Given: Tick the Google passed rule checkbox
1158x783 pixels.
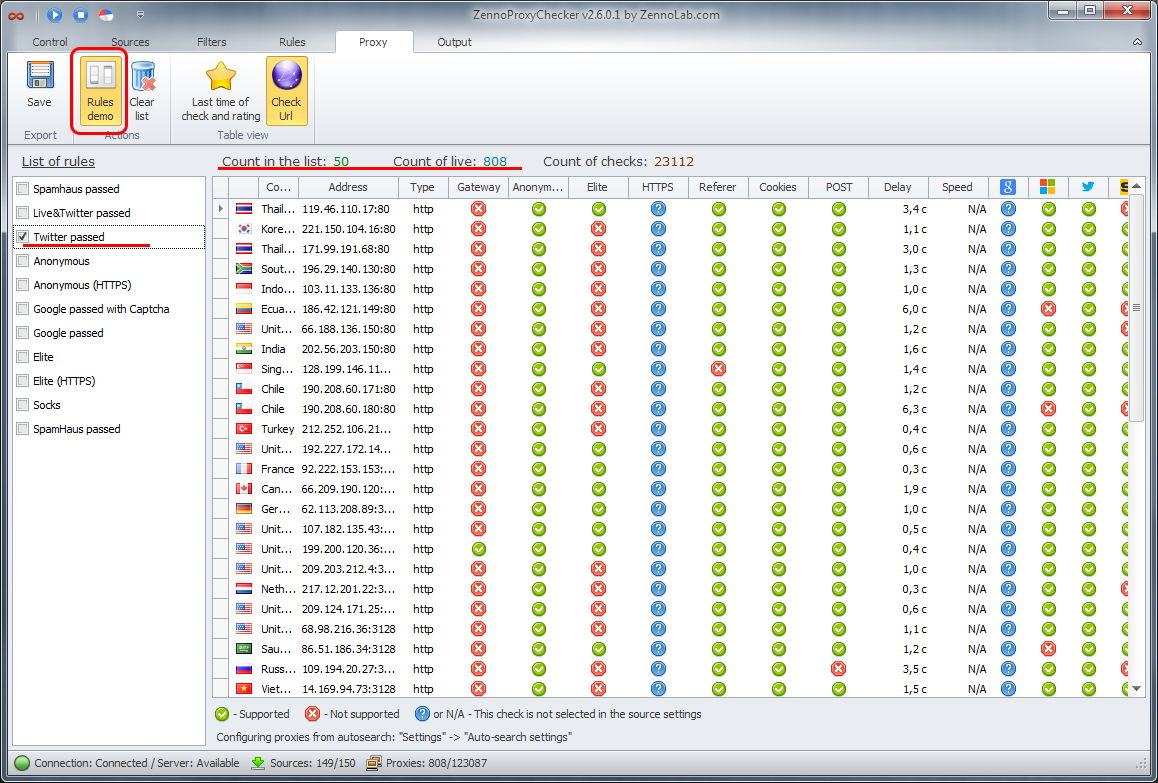Looking at the screenshot, I should click(23, 333).
